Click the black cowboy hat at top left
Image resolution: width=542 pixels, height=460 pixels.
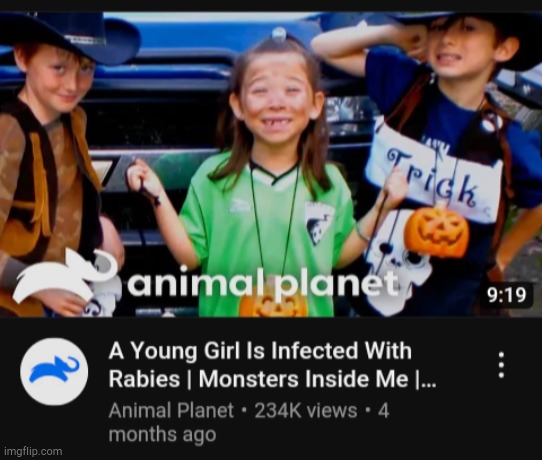(x=69, y=36)
